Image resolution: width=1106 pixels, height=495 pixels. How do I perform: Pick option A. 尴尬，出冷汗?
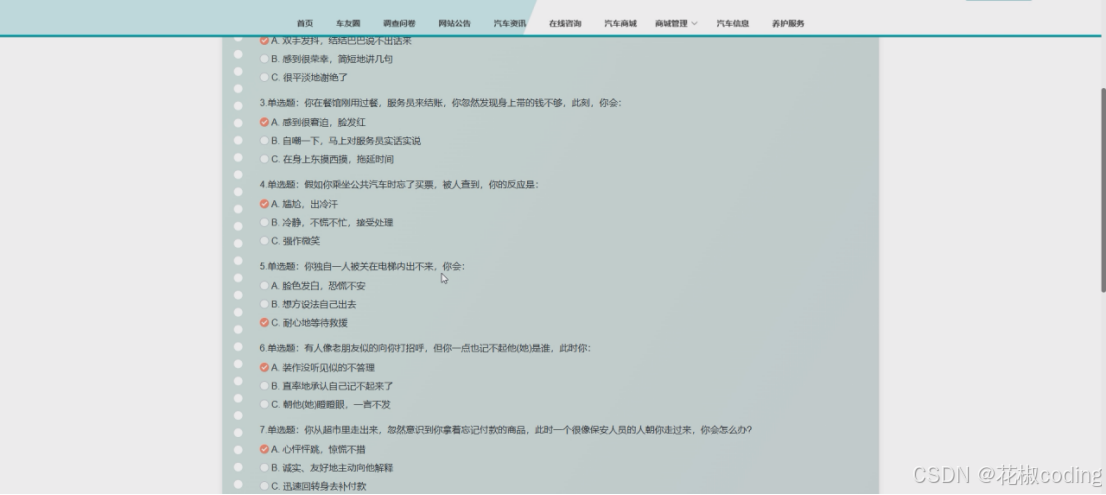(x=265, y=204)
